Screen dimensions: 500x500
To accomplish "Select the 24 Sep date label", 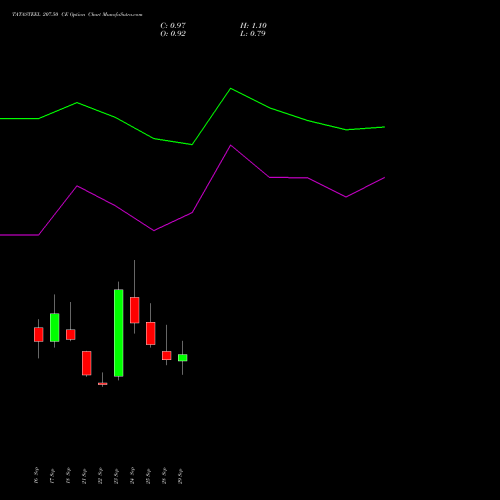I will 132,476.
